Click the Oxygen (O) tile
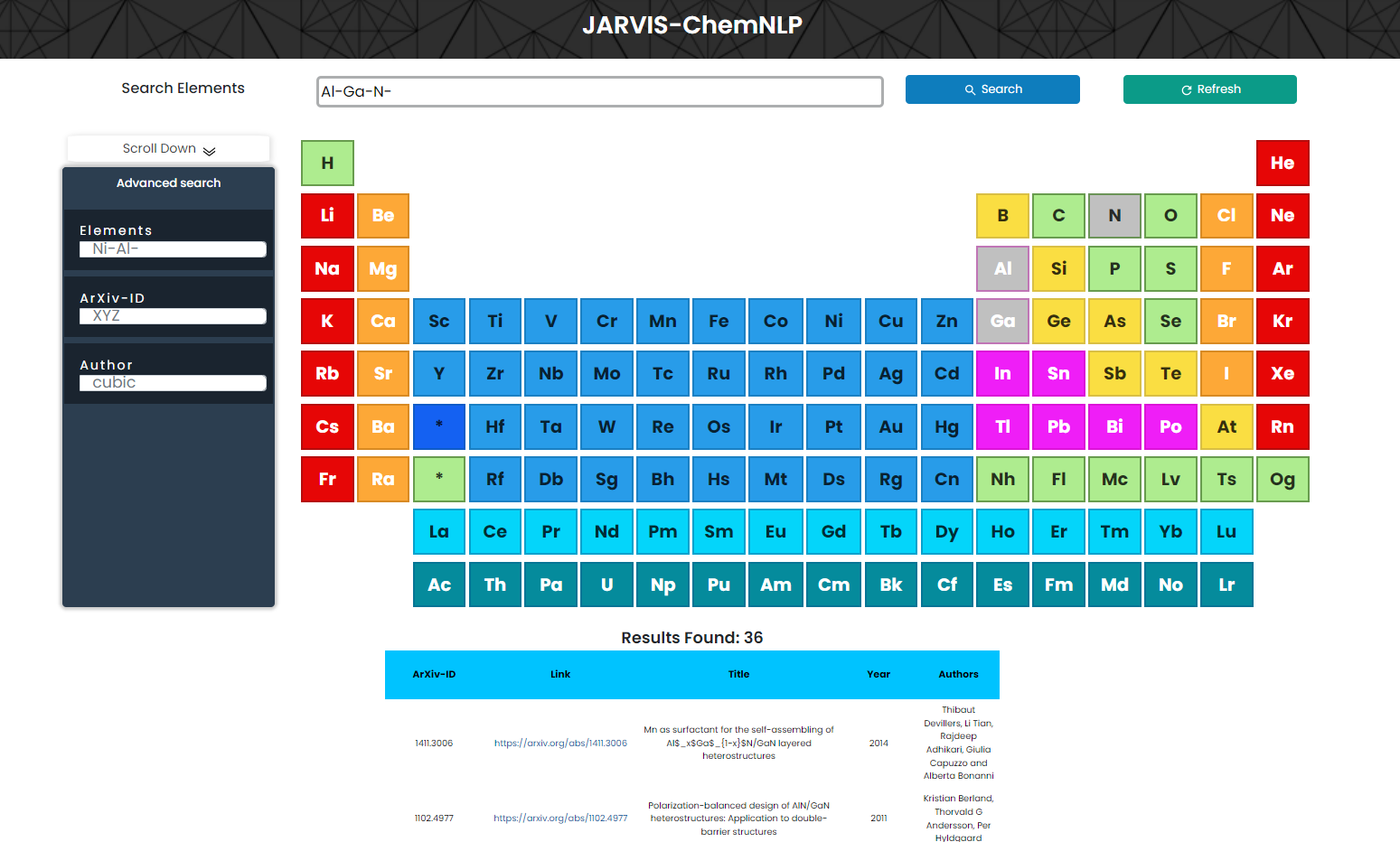The image size is (1400, 842). 1170,216
